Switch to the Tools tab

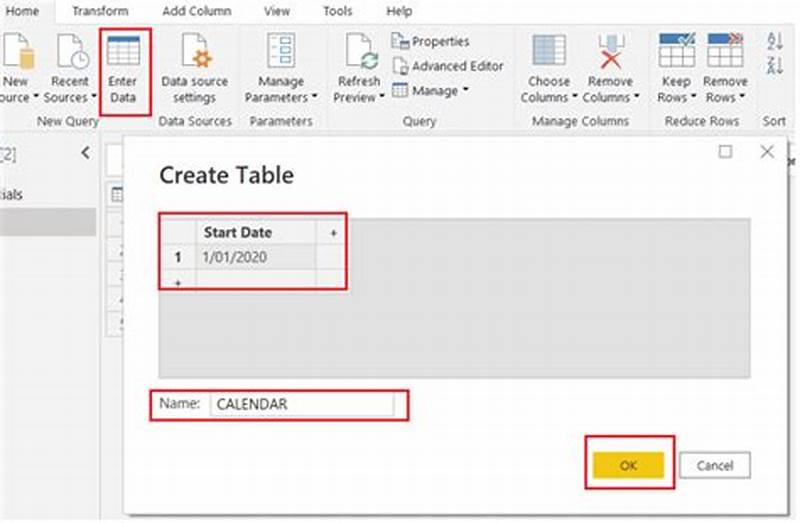[338, 11]
